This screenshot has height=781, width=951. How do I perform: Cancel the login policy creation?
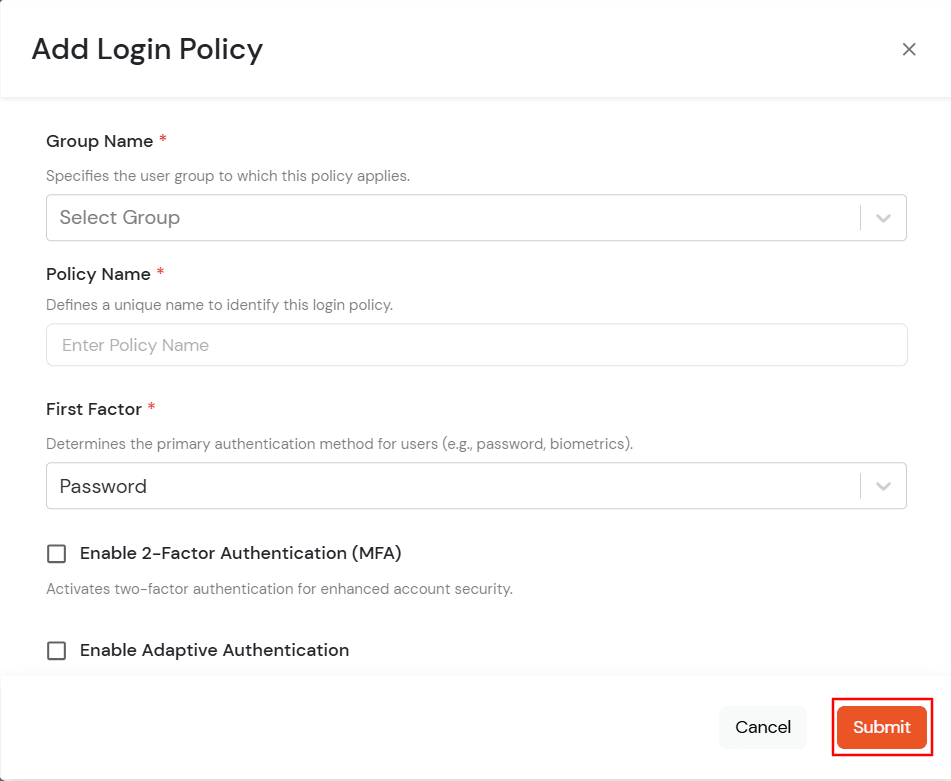coord(762,727)
